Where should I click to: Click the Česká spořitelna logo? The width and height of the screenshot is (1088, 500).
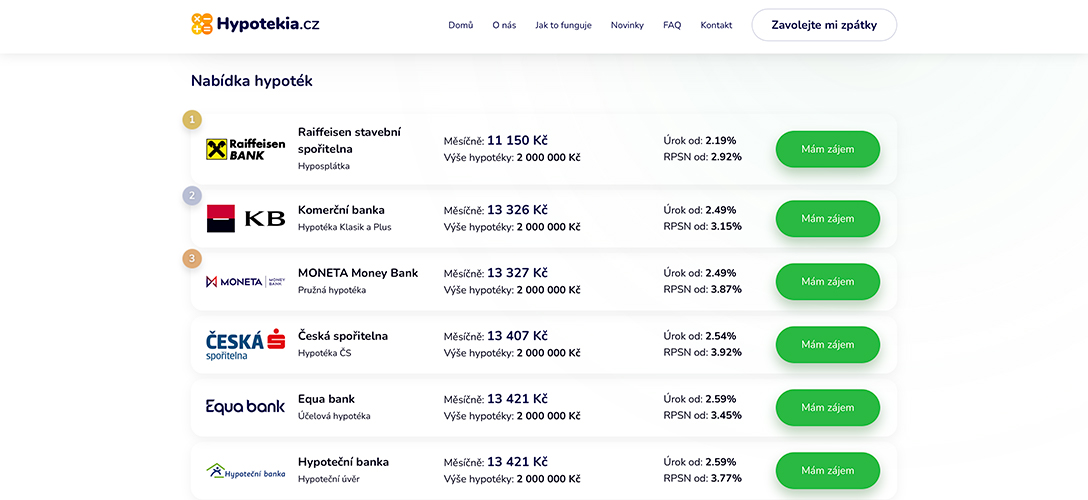coord(246,344)
